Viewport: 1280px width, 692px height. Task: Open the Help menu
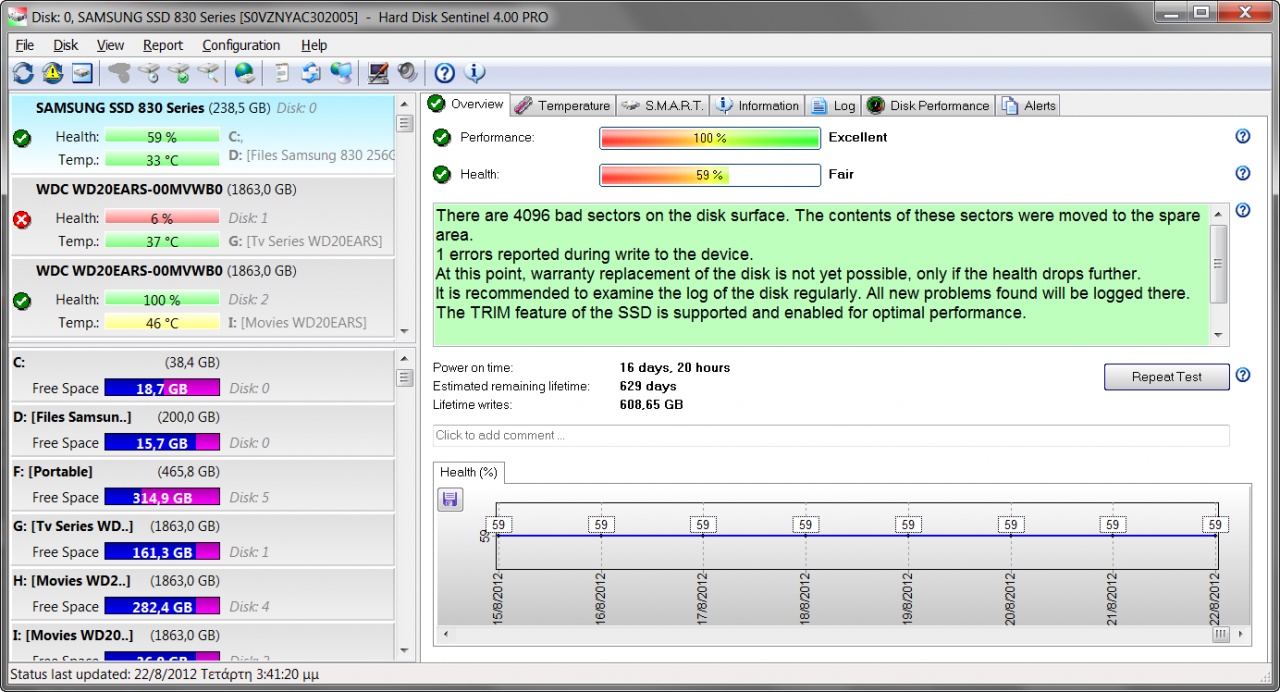pos(314,45)
